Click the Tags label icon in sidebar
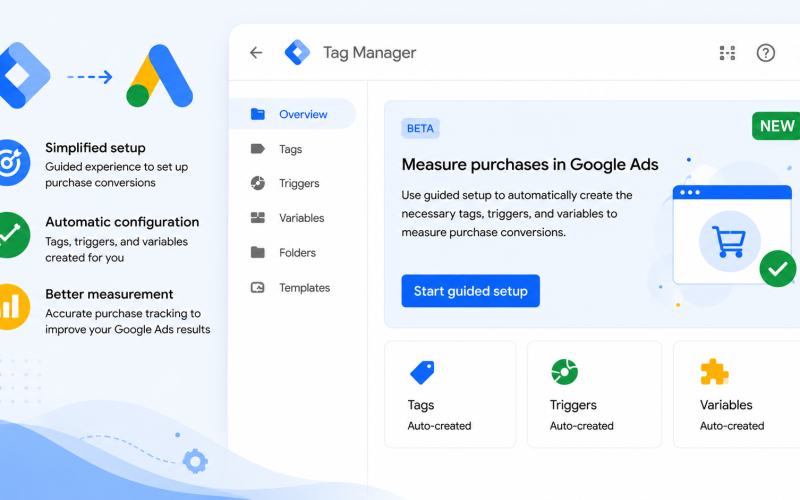This screenshot has width=800, height=500. (258, 148)
